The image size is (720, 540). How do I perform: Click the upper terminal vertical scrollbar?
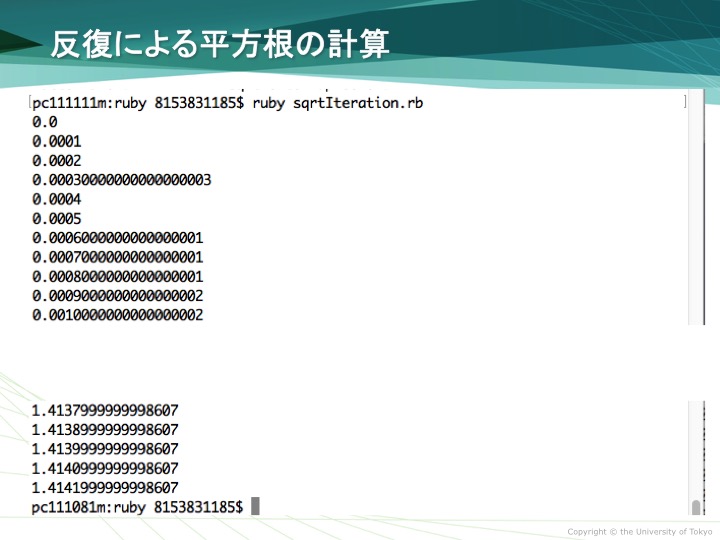pyautogui.click(x=696, y=208)
